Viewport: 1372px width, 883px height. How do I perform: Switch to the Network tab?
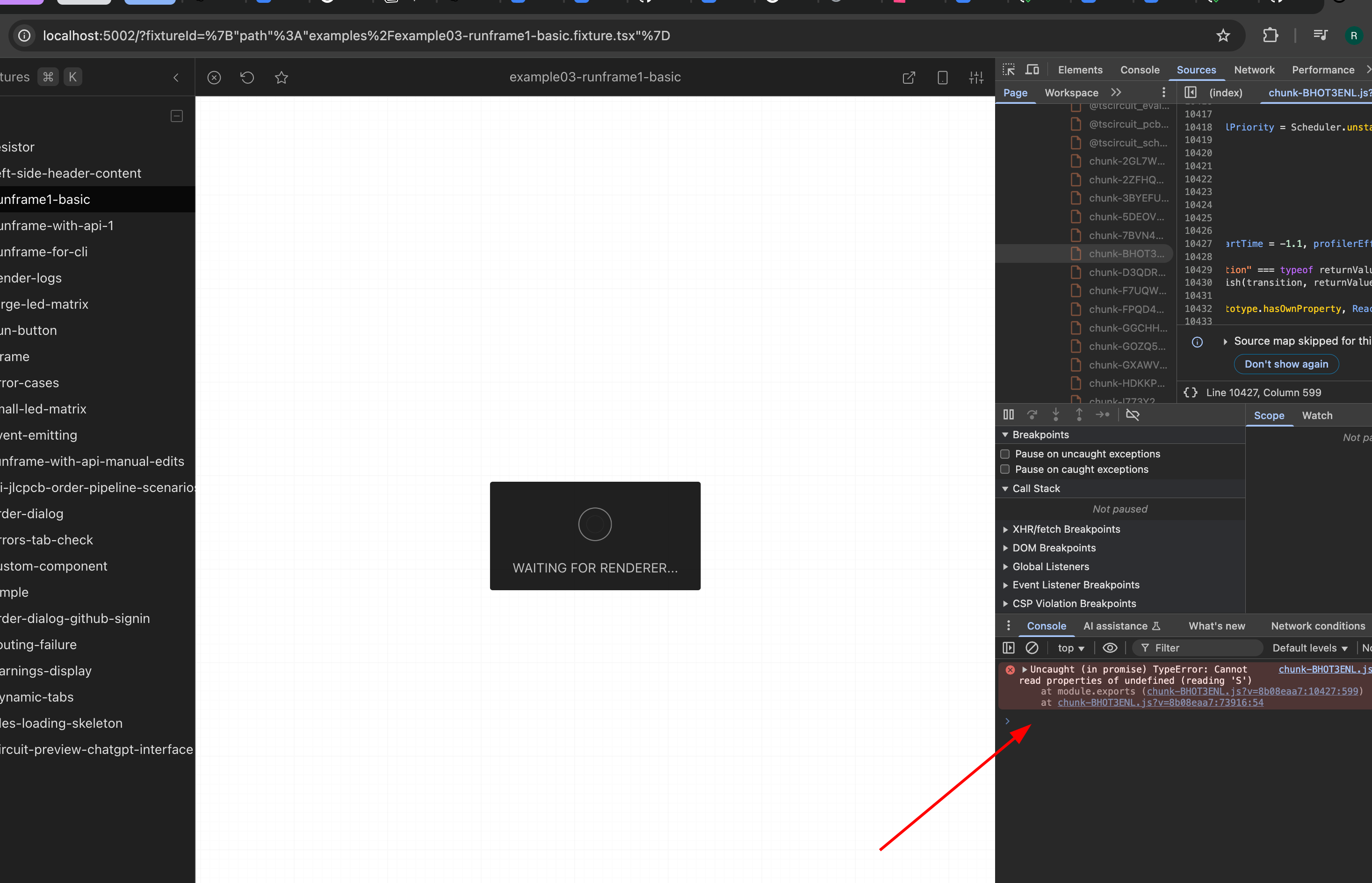(x=1254, y=70)
